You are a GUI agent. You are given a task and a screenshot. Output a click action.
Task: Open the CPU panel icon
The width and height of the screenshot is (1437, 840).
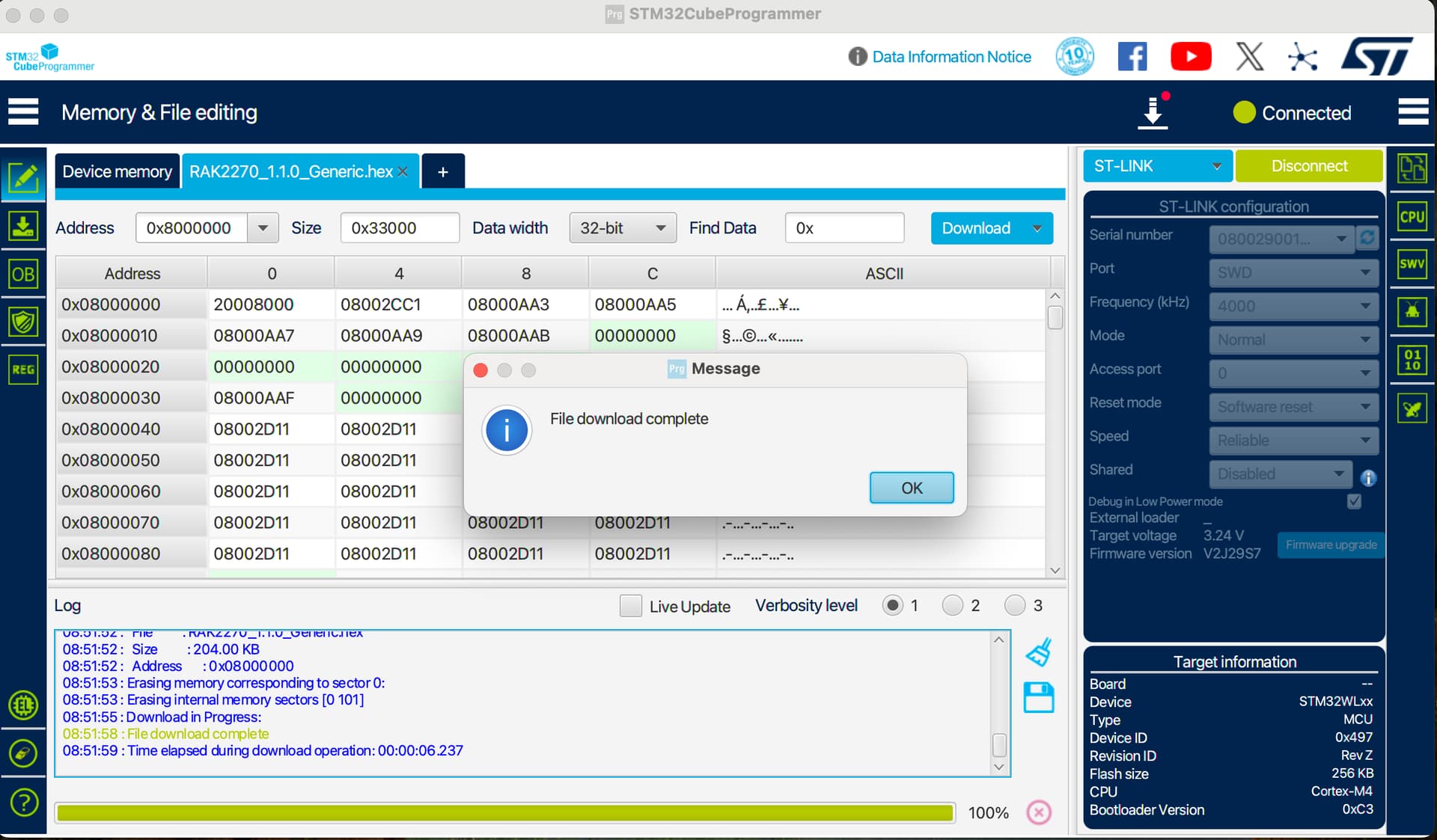(x=1412, y=217)
